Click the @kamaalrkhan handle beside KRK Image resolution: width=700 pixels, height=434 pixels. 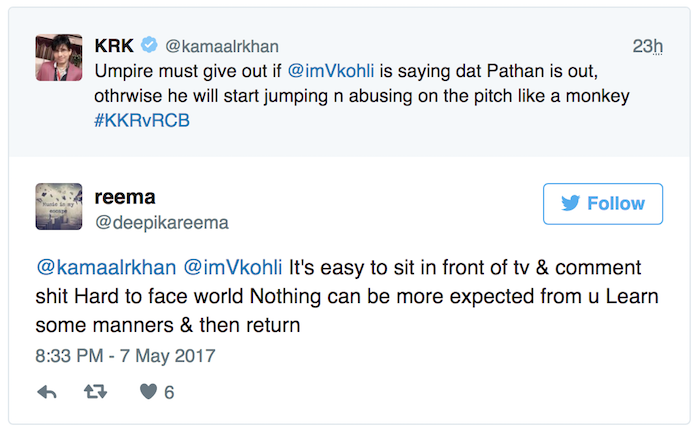[221, 46]
